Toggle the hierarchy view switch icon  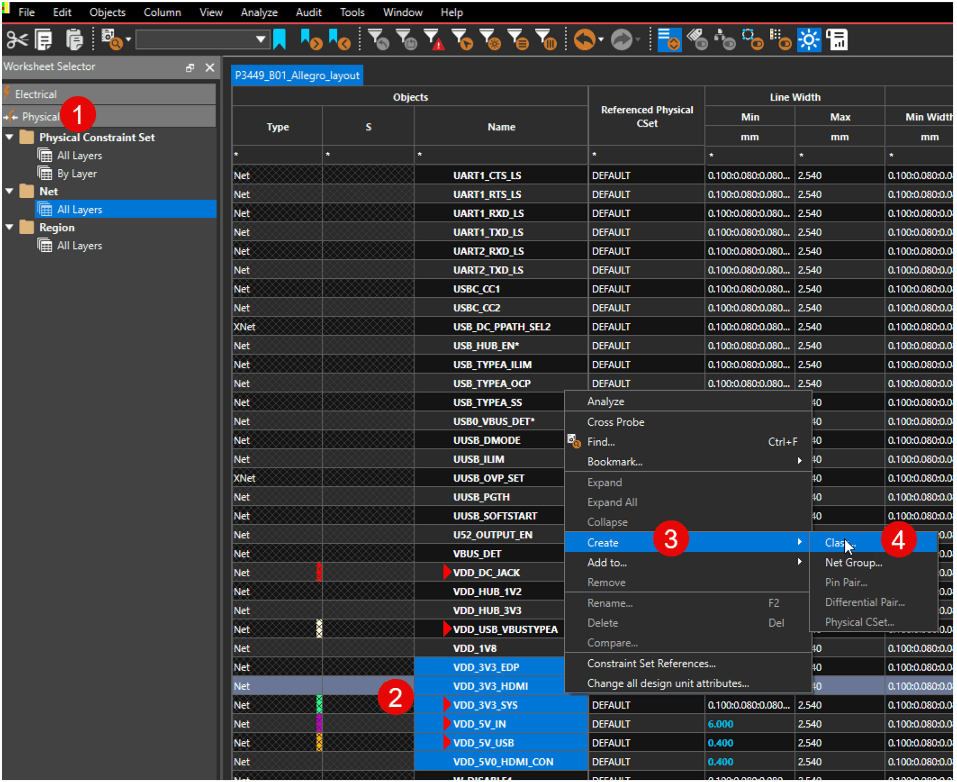[724, 40]
